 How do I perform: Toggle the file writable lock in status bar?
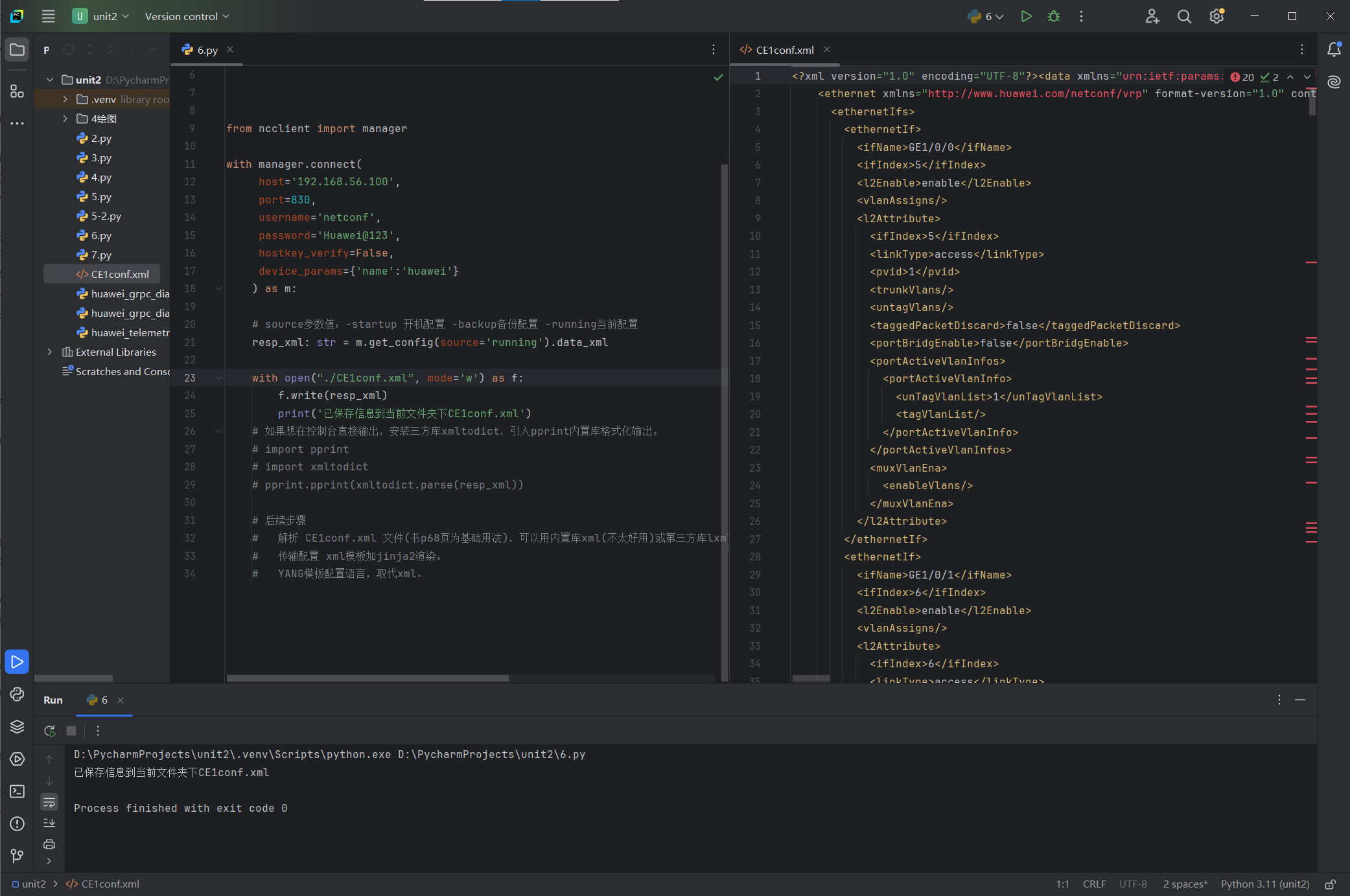click(1331, 884)
